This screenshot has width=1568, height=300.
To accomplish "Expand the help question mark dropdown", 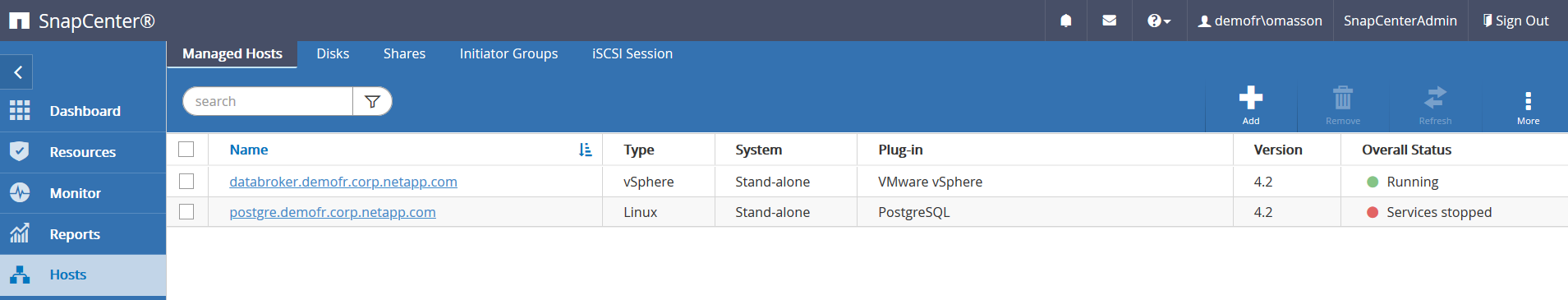I will (x=1158, y=21).
